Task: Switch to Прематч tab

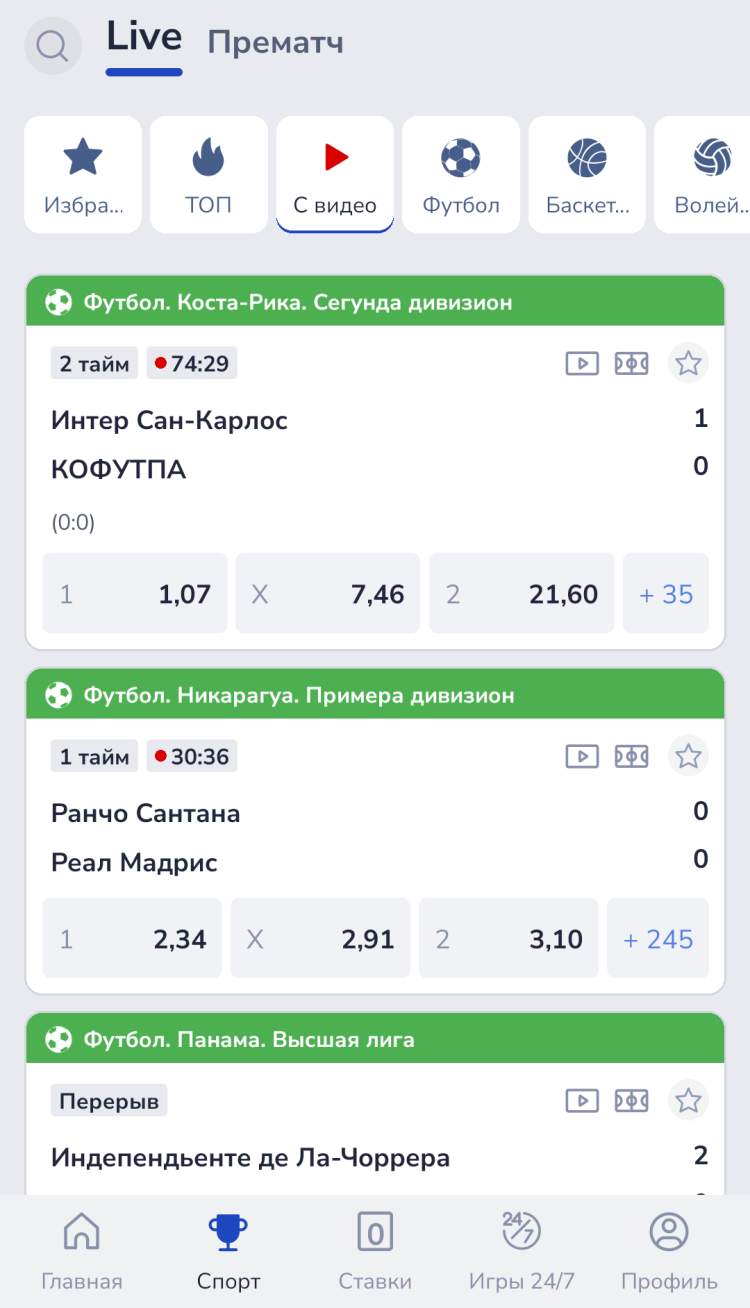Action: 275,43
